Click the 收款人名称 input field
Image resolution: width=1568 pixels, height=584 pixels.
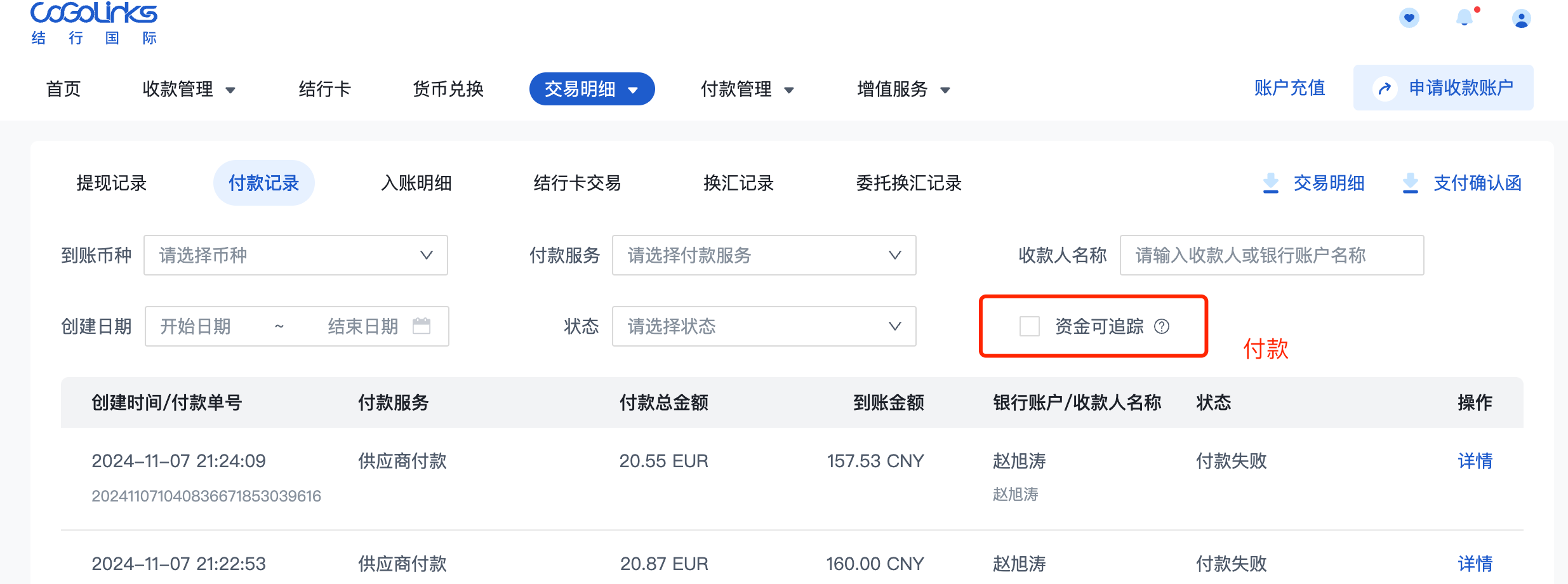coord(1272,255)
